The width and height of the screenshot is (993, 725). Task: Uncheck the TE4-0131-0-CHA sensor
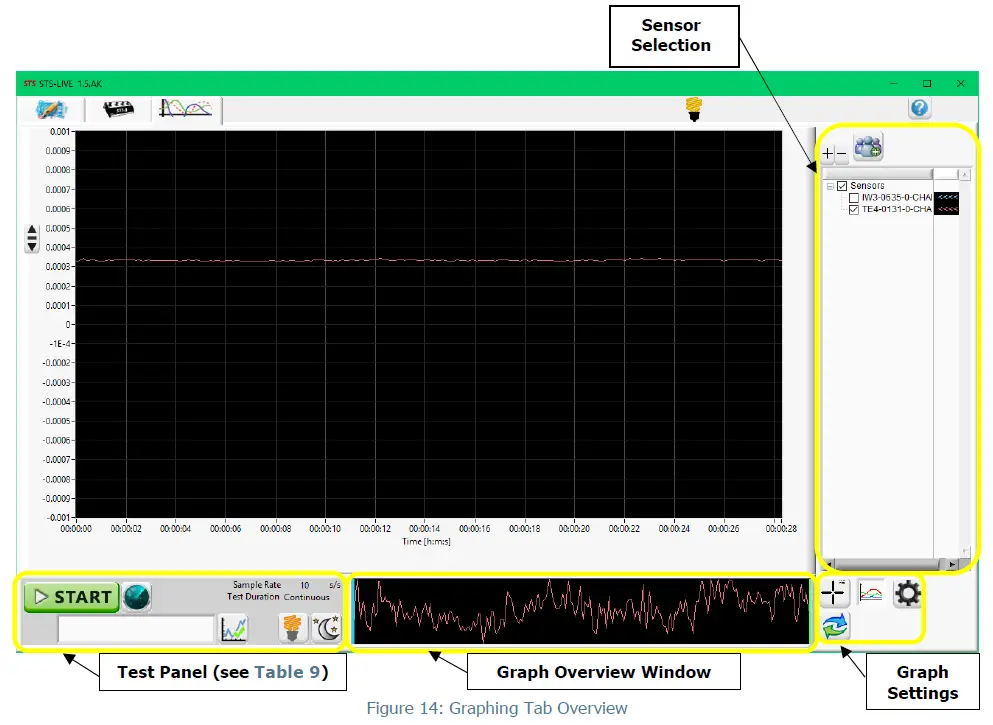coord(854,209)
